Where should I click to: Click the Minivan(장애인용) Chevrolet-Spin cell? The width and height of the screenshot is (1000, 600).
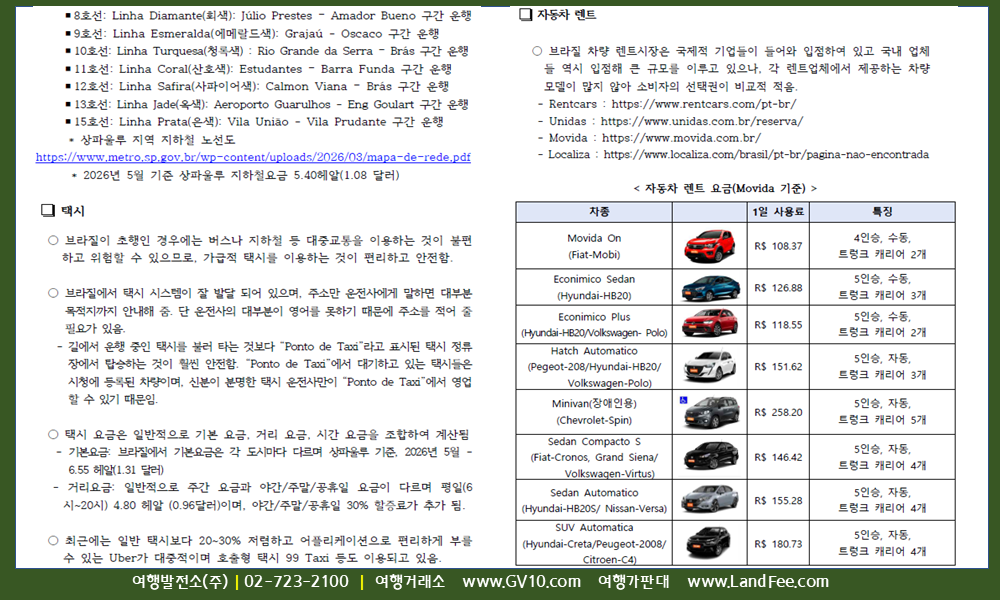click(x=594, y=412)
